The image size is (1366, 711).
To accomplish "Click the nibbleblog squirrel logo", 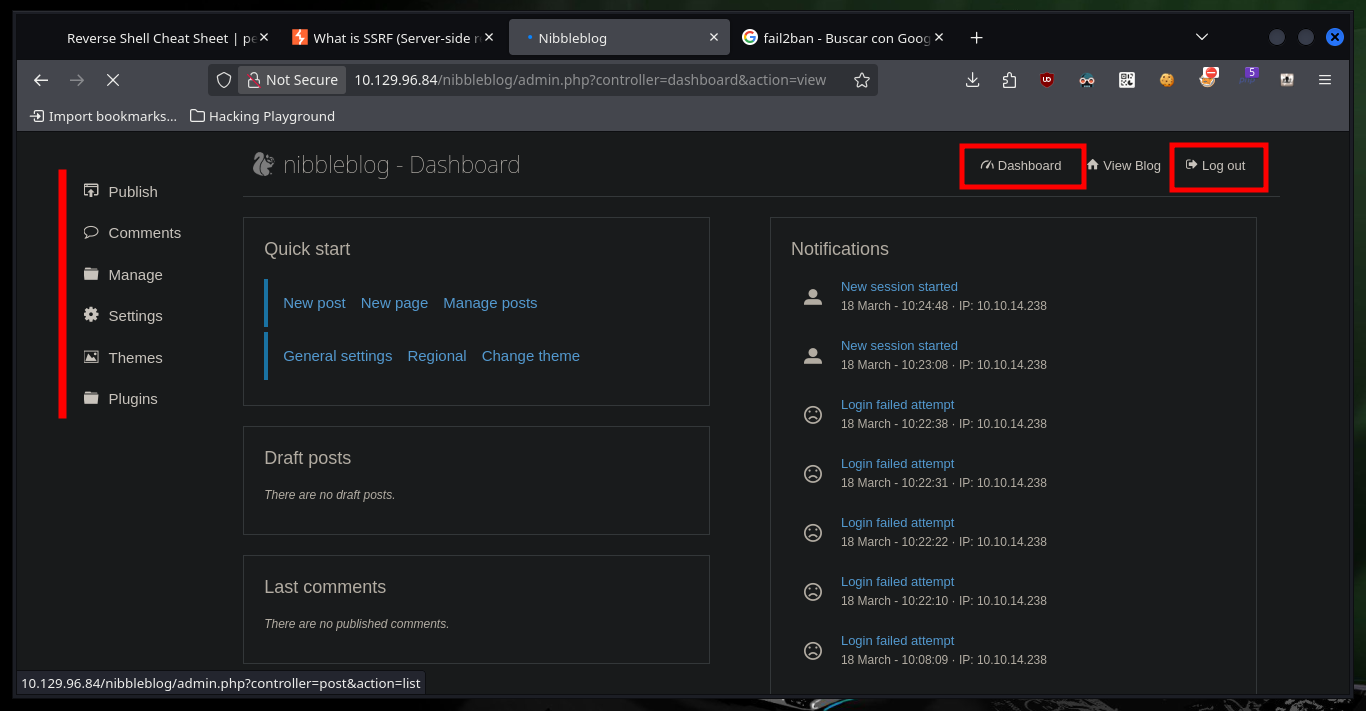I will coord(263,164).
